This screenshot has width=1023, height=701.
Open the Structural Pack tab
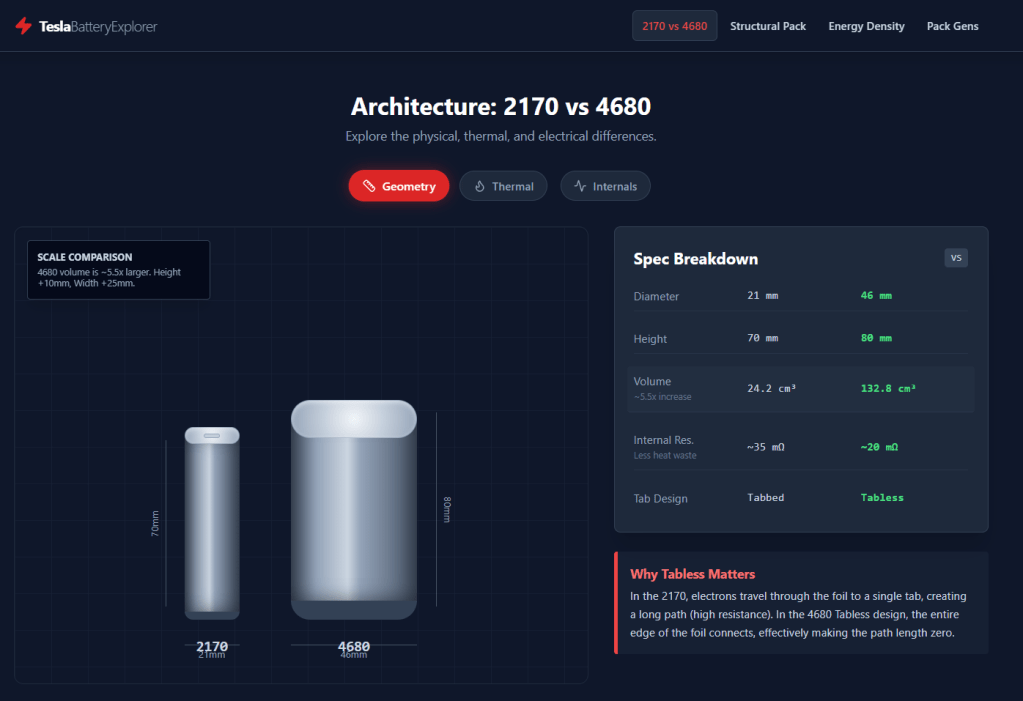(768, 26)
